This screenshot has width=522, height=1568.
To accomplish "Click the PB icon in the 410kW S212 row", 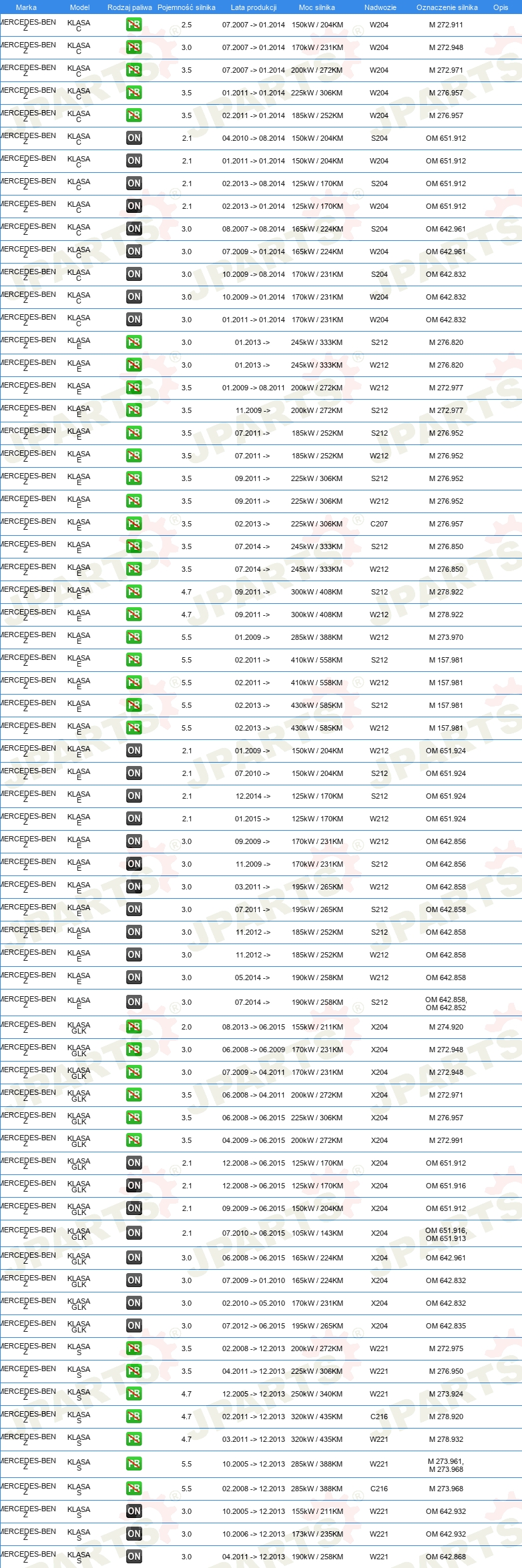I will [x=134, y=660].
